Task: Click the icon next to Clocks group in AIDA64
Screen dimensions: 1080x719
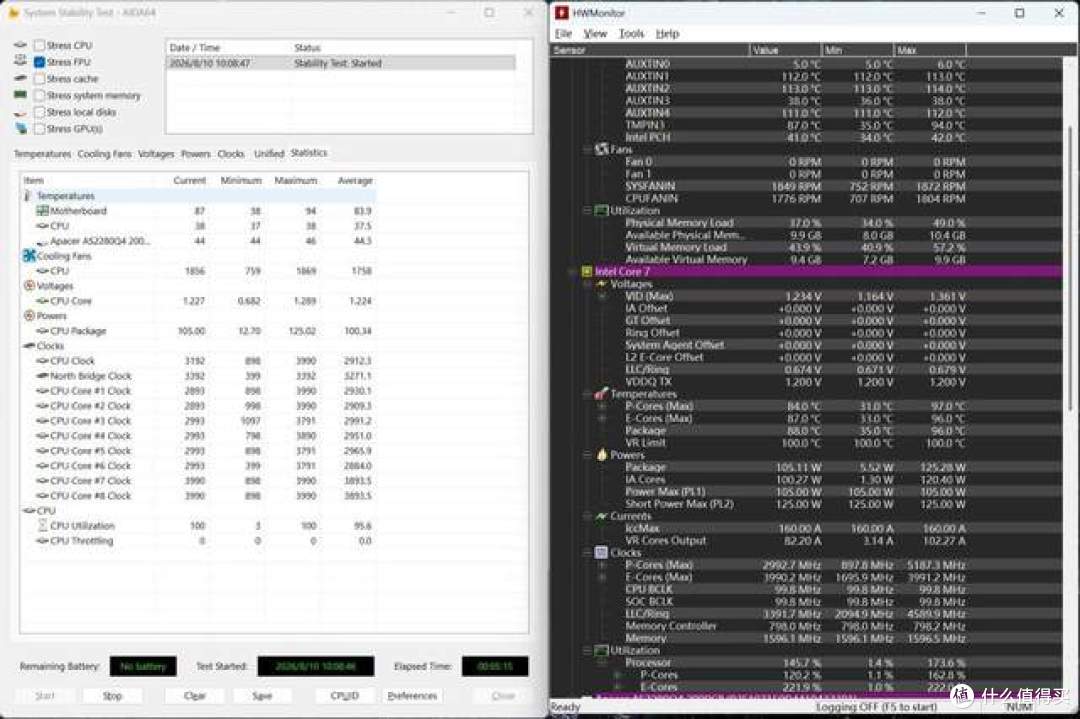Action: tap(29, 346)
